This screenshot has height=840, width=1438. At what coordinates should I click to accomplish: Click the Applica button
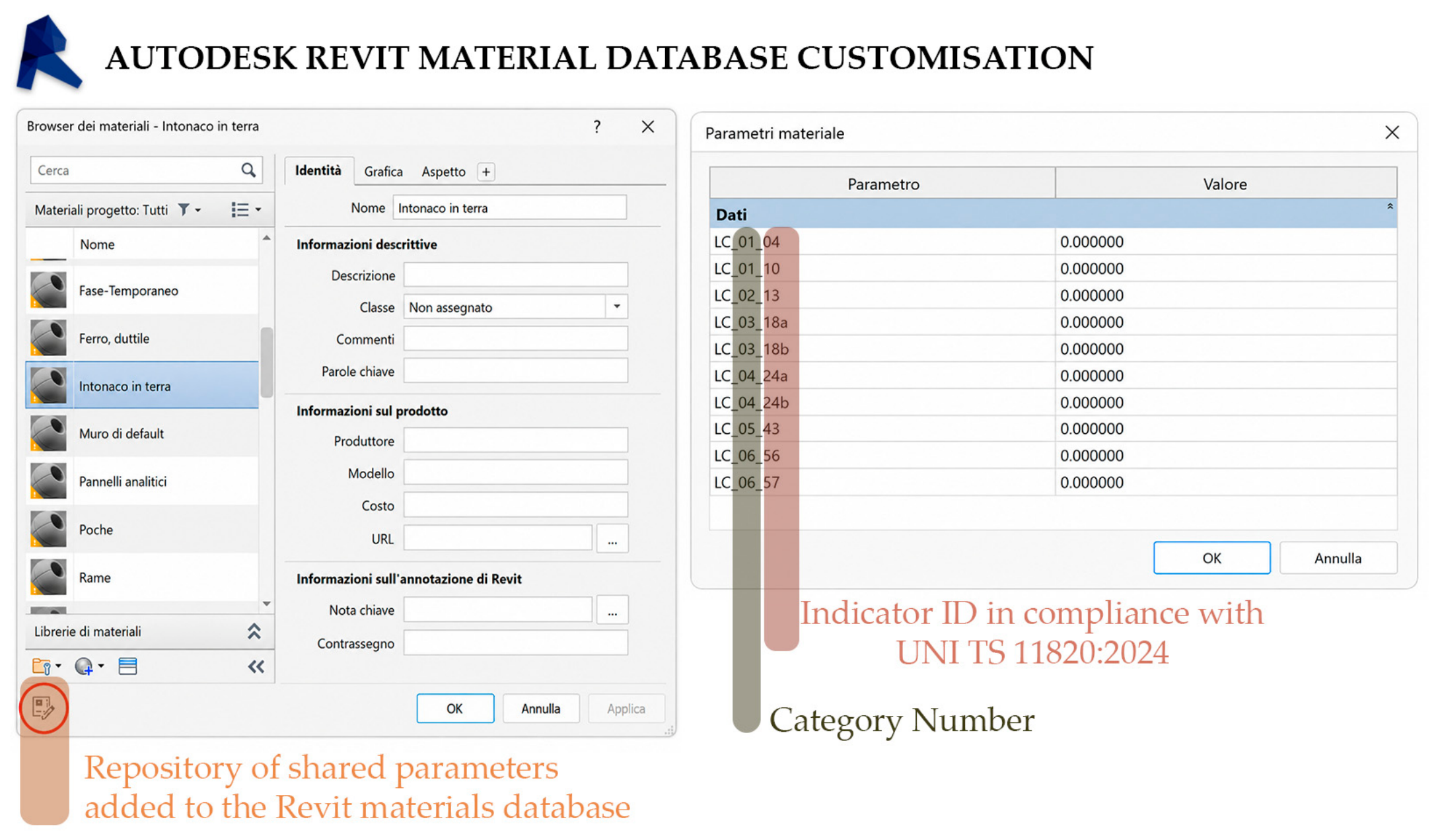626,709
